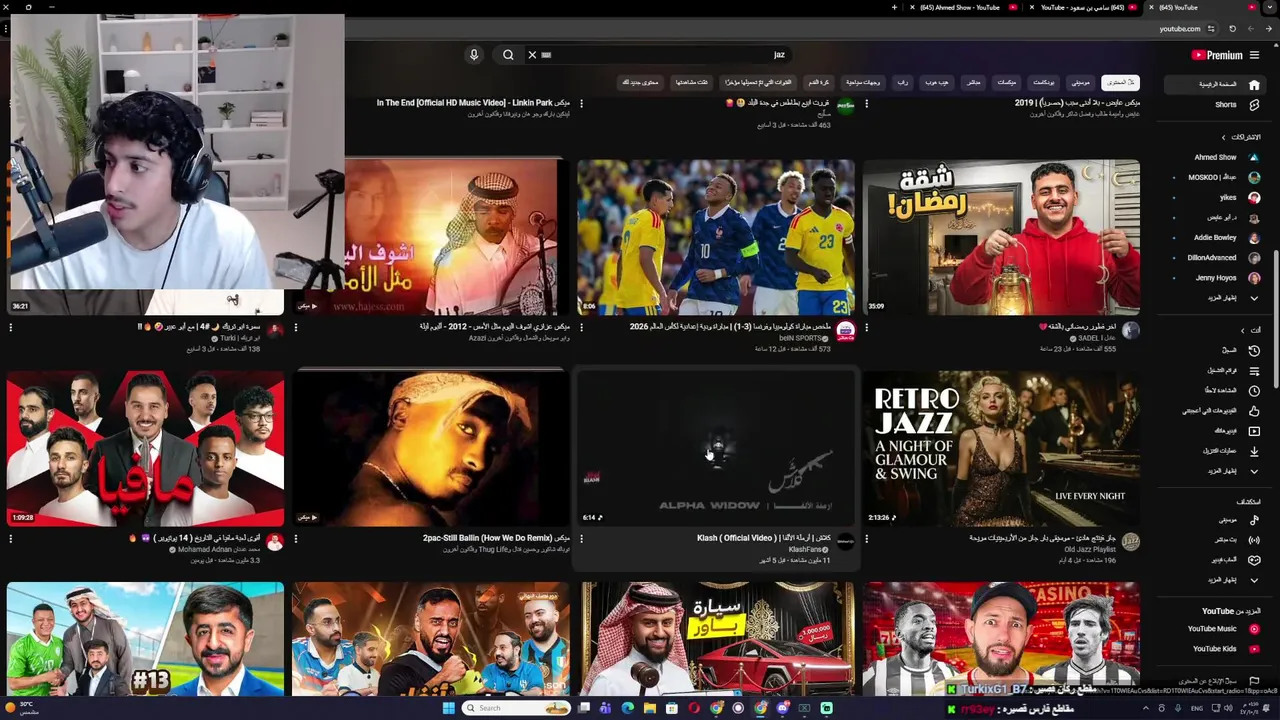This screenshot has width=1280, height=720.
Task: Open the Tesla Cybertruck video thumbnail
Action: (x=716, y=638)
